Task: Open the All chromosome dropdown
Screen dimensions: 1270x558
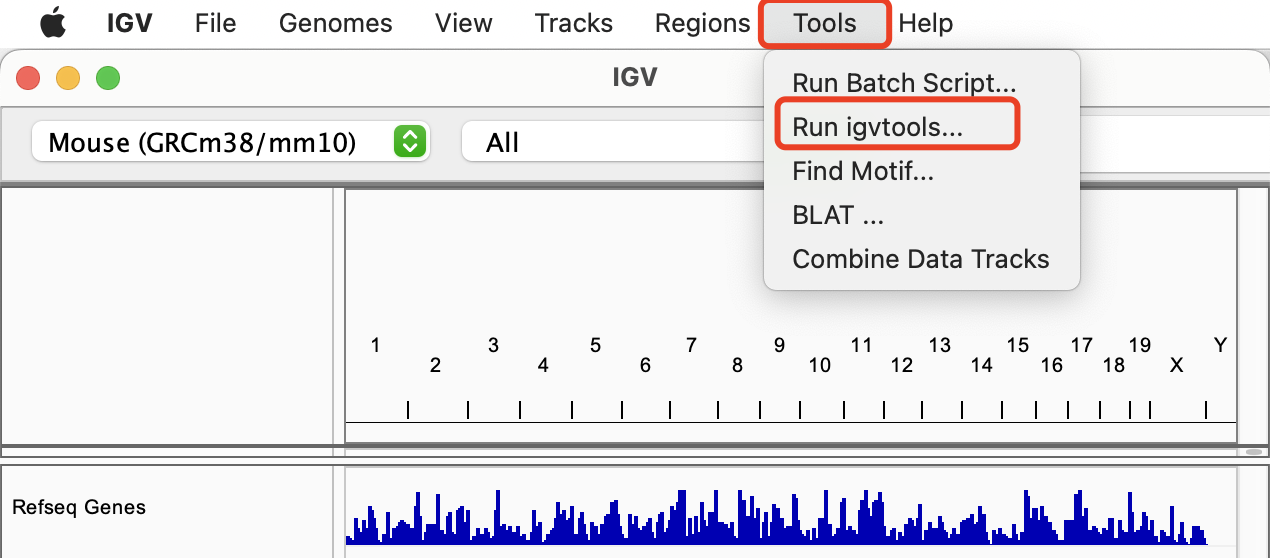Action: tap(612, 142)
